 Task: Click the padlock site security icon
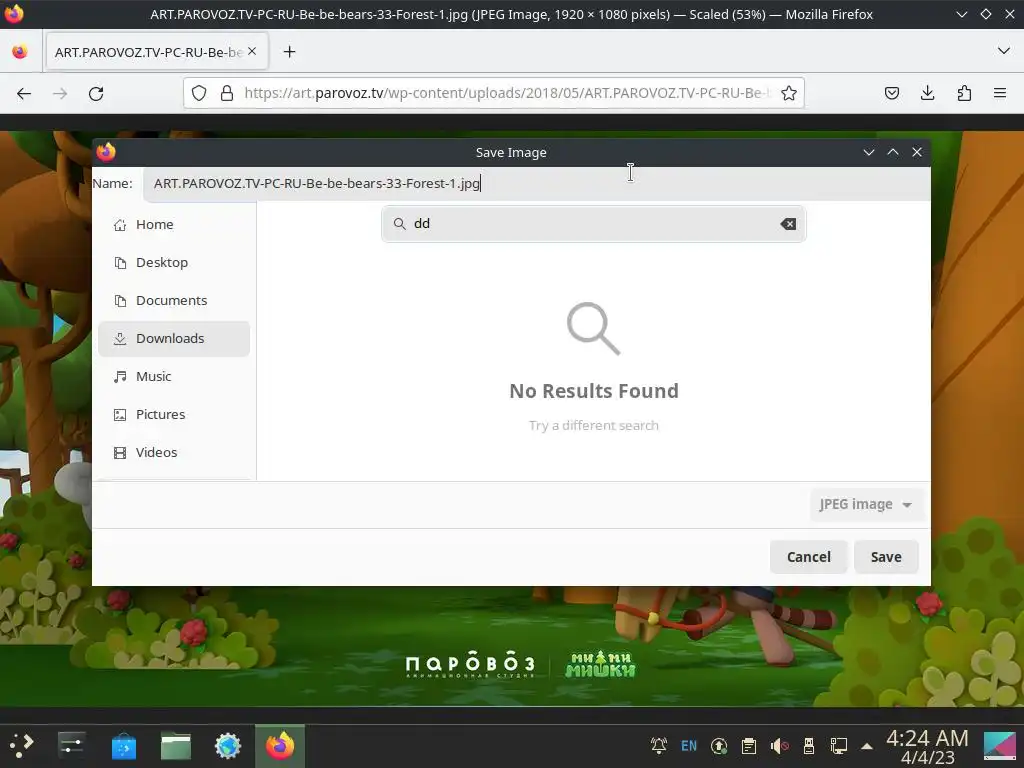(227, 93)
